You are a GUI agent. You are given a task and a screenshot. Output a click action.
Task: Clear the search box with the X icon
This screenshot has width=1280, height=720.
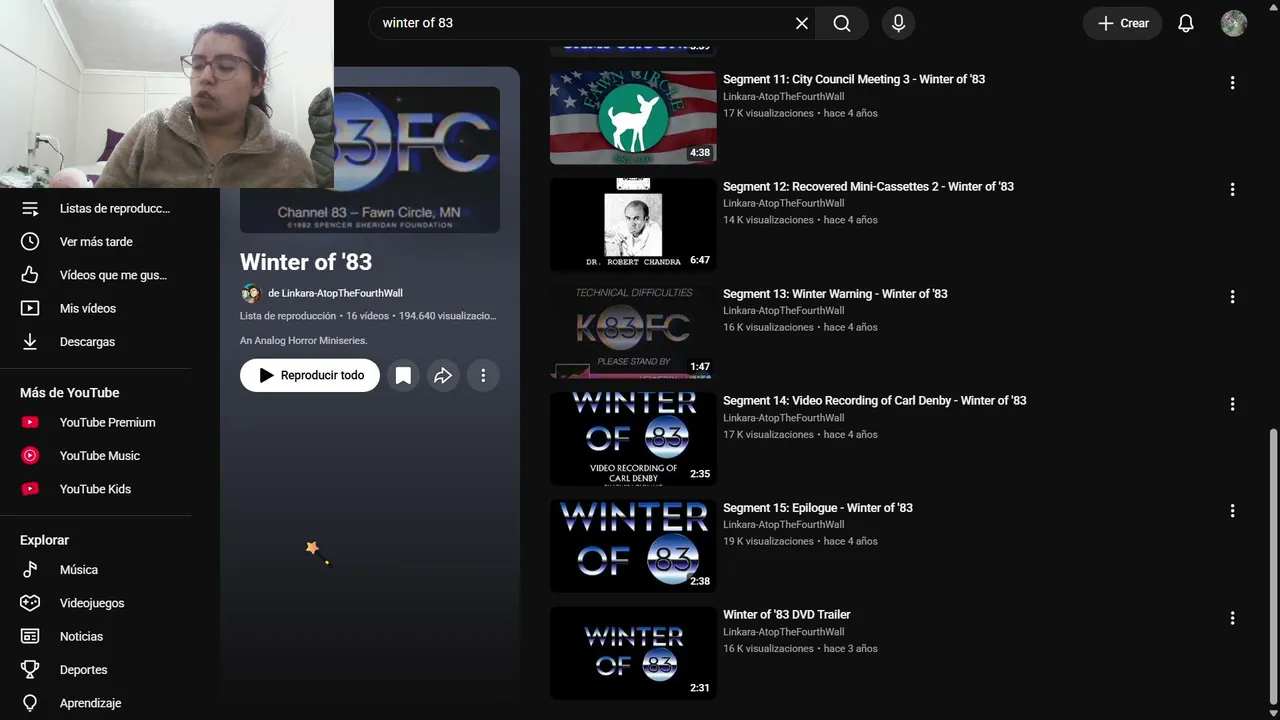coord(802,23)
